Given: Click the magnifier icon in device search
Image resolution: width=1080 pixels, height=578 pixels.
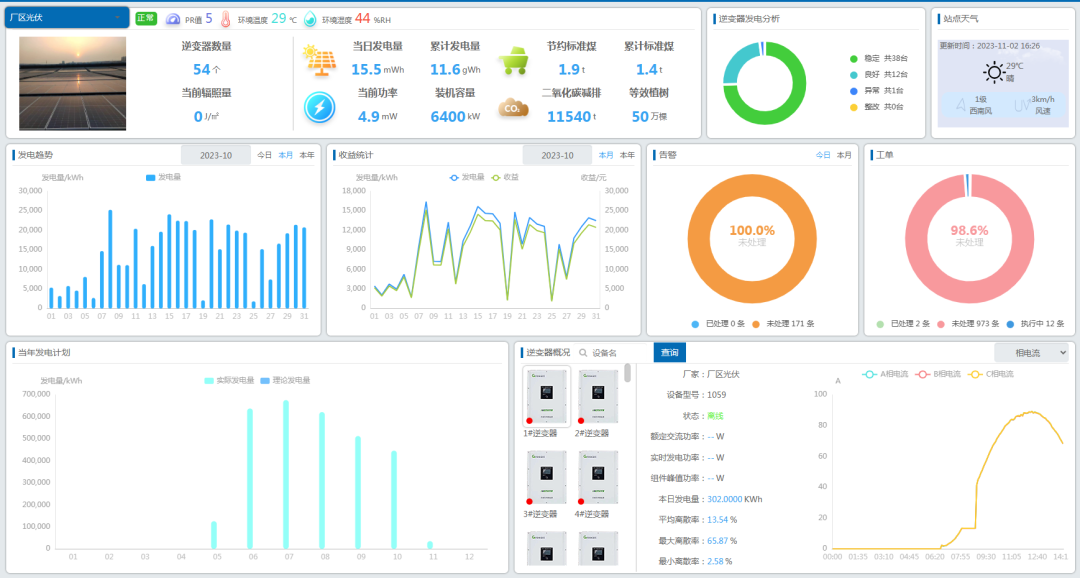Looking at the screenshot, I should (583, 353).
